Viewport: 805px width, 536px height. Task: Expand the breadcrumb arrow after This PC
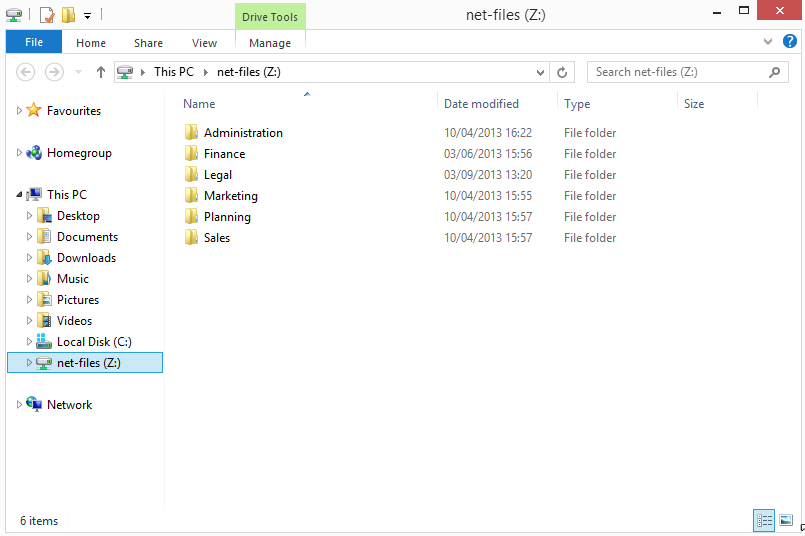[205, 72]
